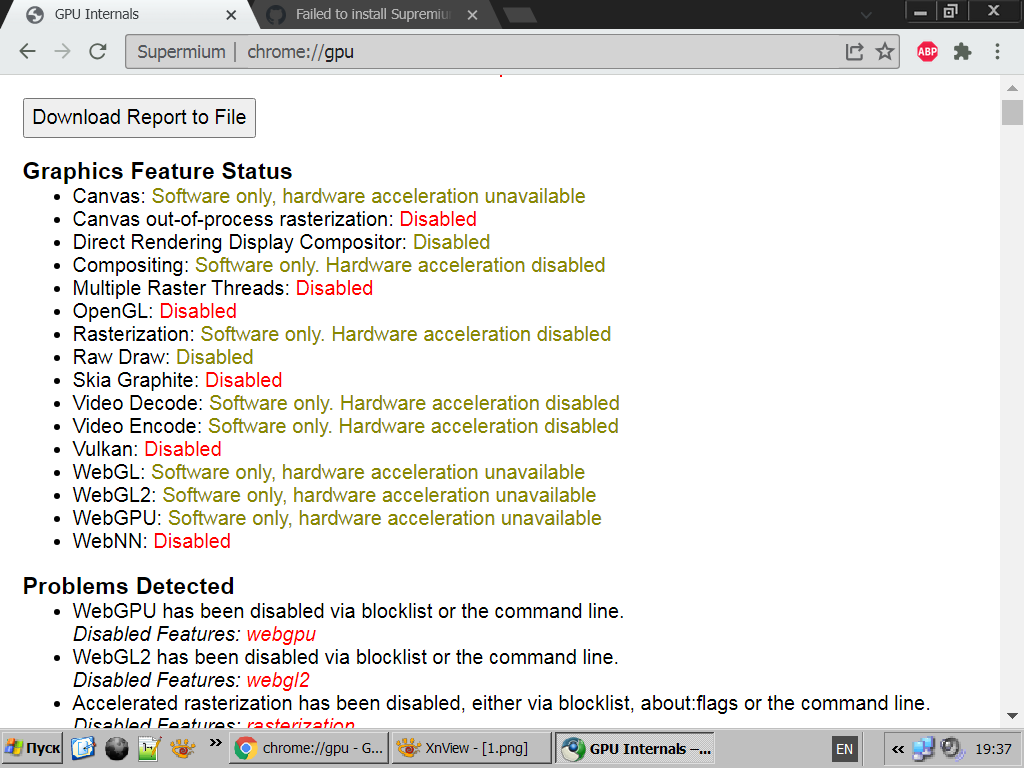Click the Download Report to File button
Screen dimensions: 1024x768
[x=139, y=118]
